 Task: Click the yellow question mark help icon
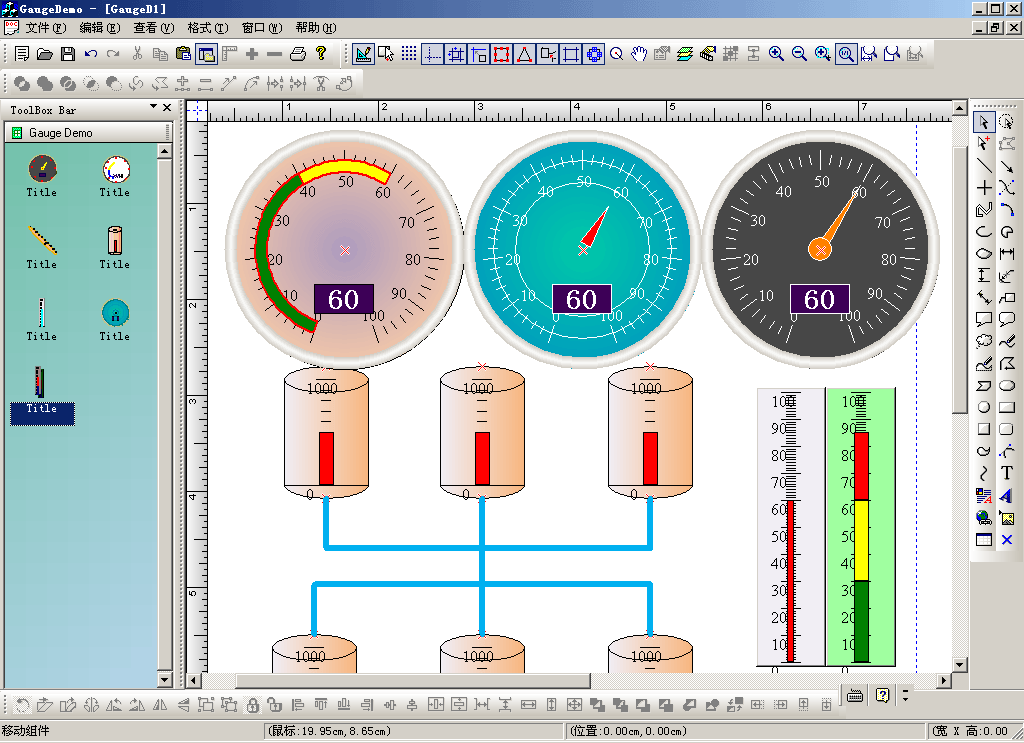321,54
